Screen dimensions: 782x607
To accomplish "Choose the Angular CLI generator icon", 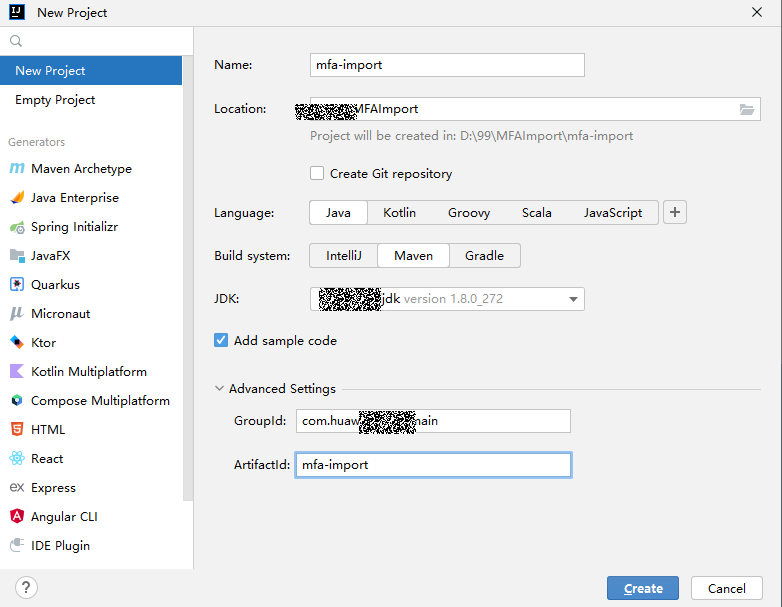I will (16, 517).
